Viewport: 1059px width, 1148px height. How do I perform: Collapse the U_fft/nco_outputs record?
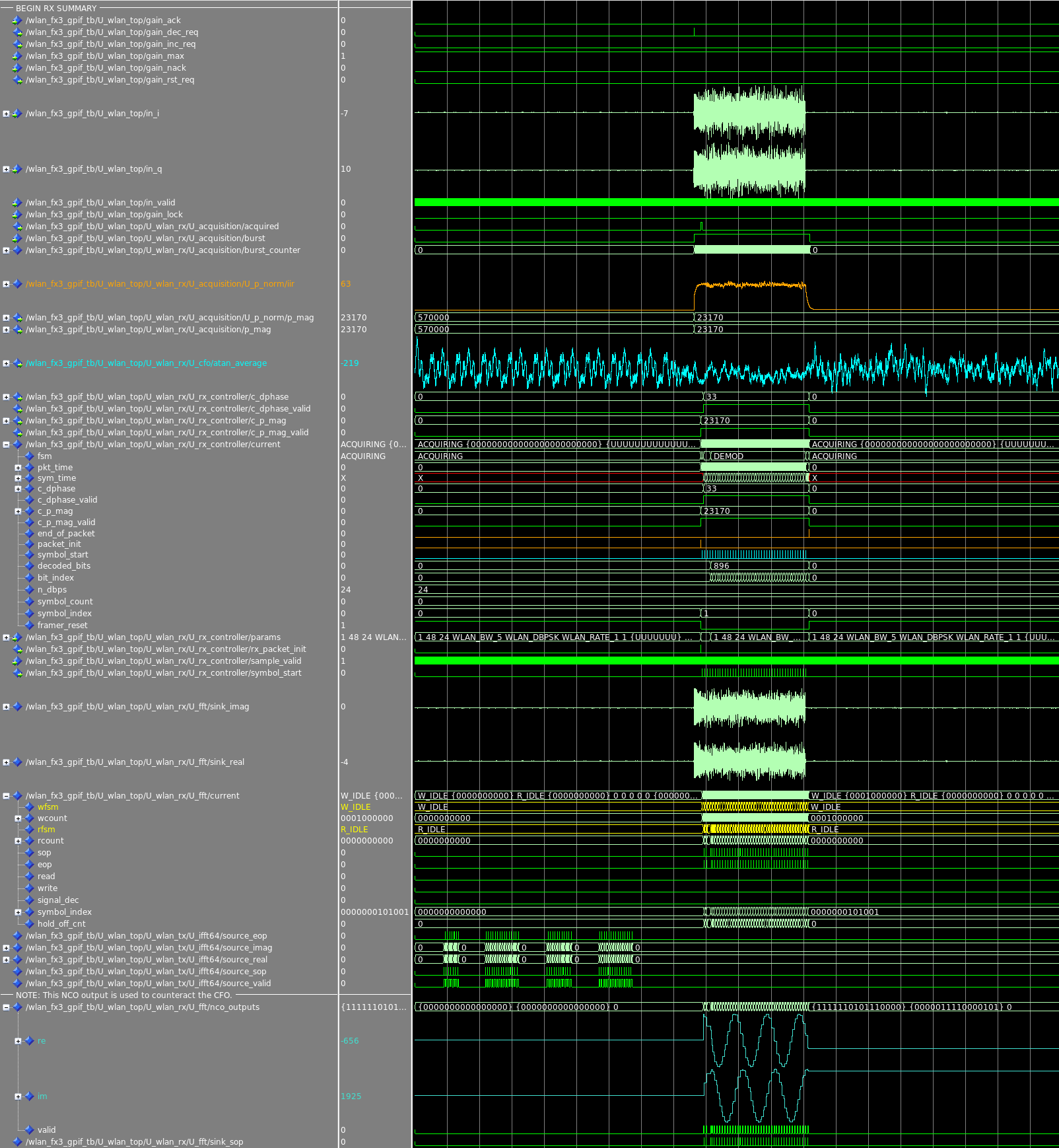tap(6, 1007)
